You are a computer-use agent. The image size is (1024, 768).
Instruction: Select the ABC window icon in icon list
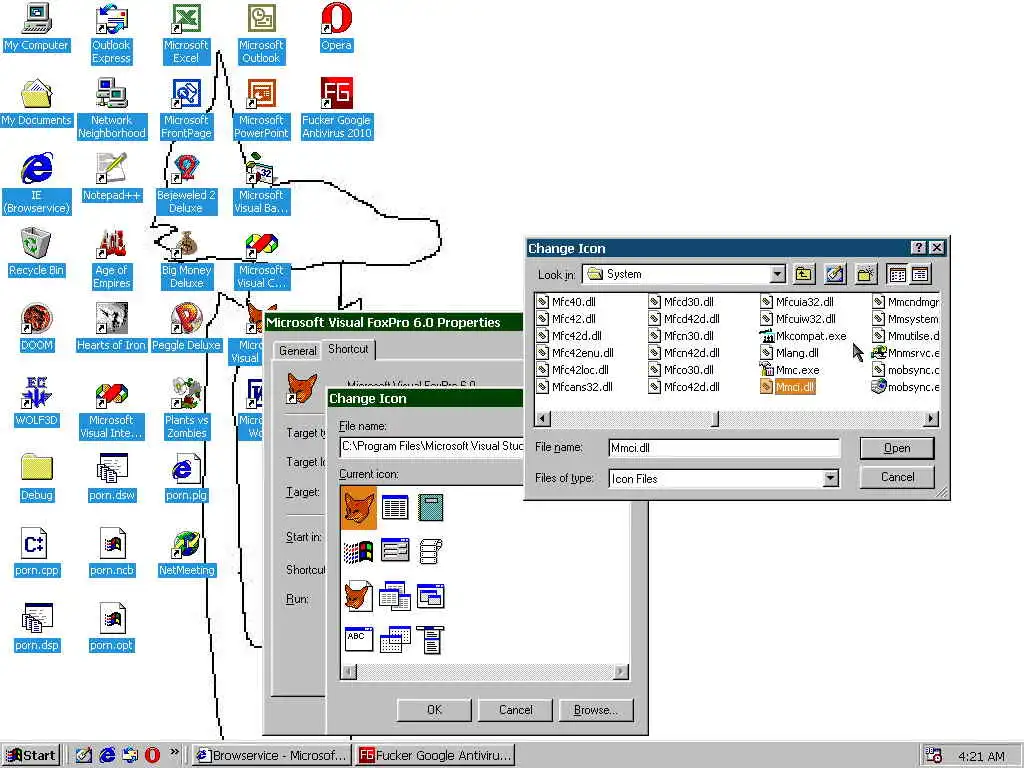[359, 639]
